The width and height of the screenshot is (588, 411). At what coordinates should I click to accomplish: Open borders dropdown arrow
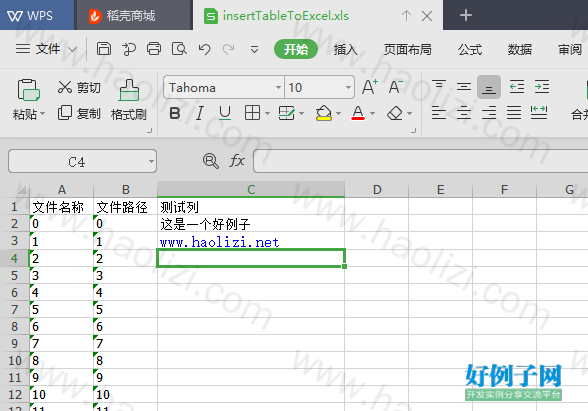(267, 113)
